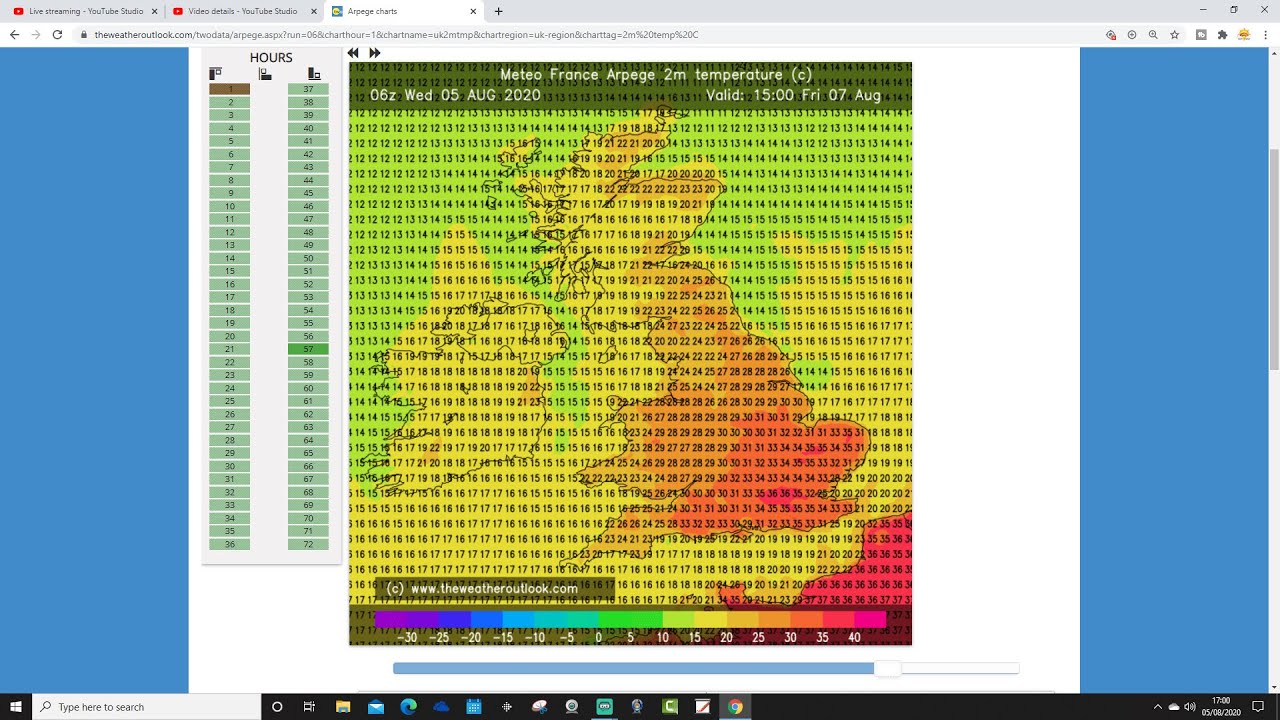Click the right layout icon under HOURS
Screen dimensions: 1280x720
(x=314, y=74)
